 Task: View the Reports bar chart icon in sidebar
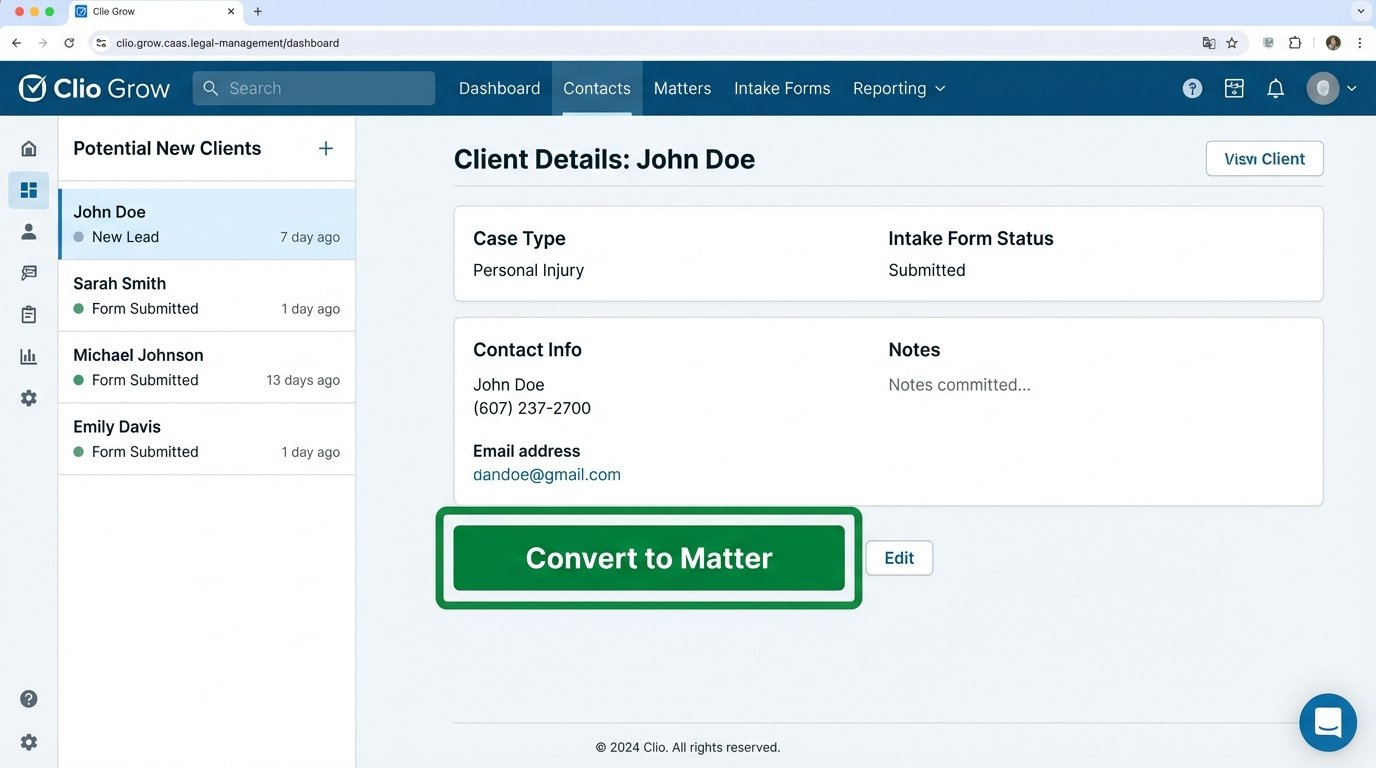point(28,356)
